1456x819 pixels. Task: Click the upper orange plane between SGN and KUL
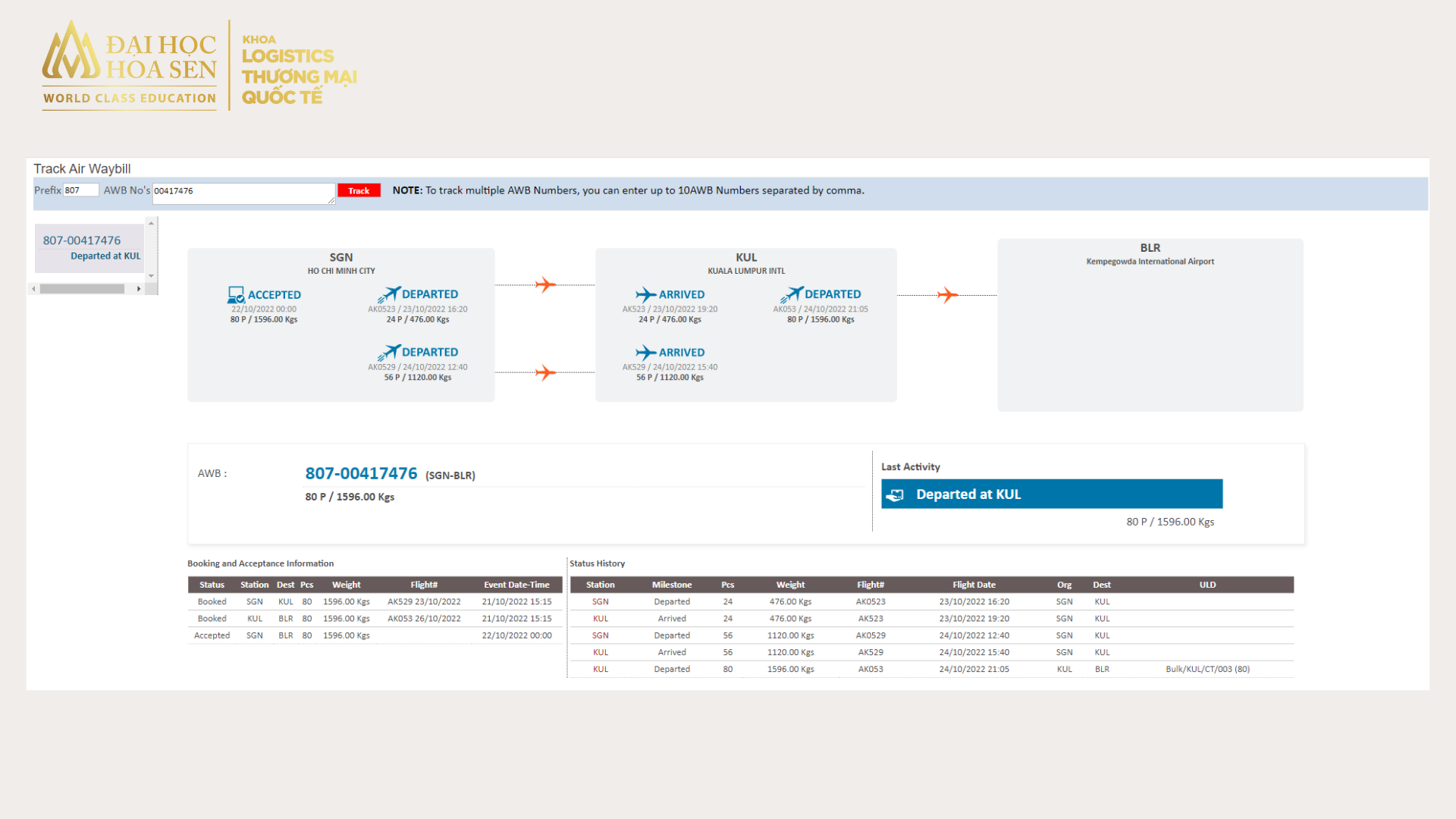(x=545, y=285)
